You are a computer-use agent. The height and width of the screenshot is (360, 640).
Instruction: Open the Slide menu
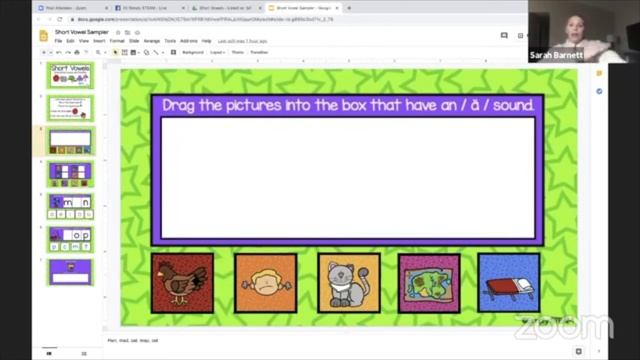click(x=134, y=41)
